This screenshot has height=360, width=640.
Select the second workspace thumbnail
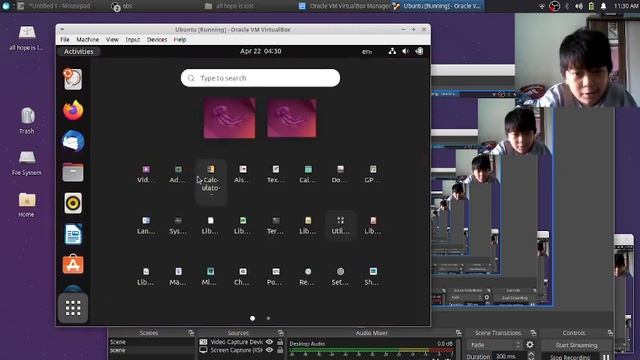click(x=291, y=118)
